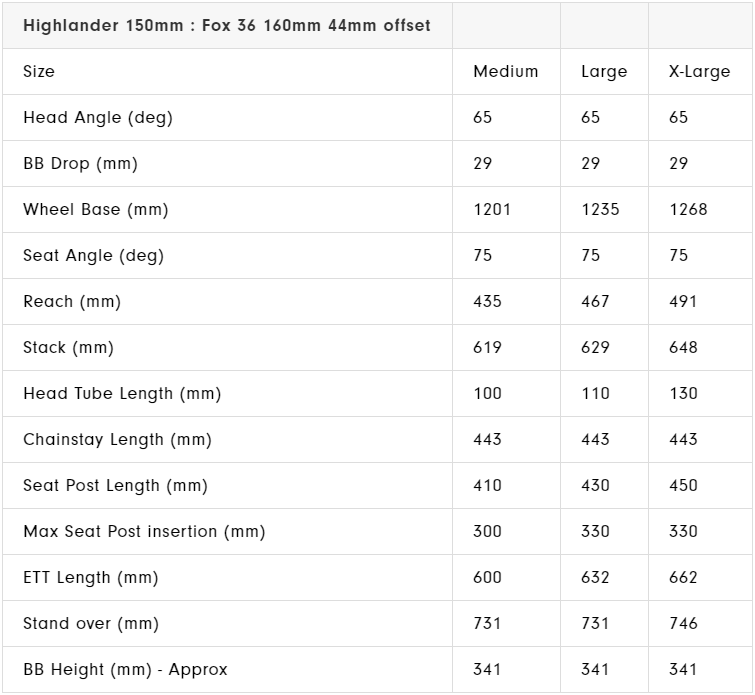Click the 746 stand over value
This screenshot has height=695, width=755.
pos(683,624)
